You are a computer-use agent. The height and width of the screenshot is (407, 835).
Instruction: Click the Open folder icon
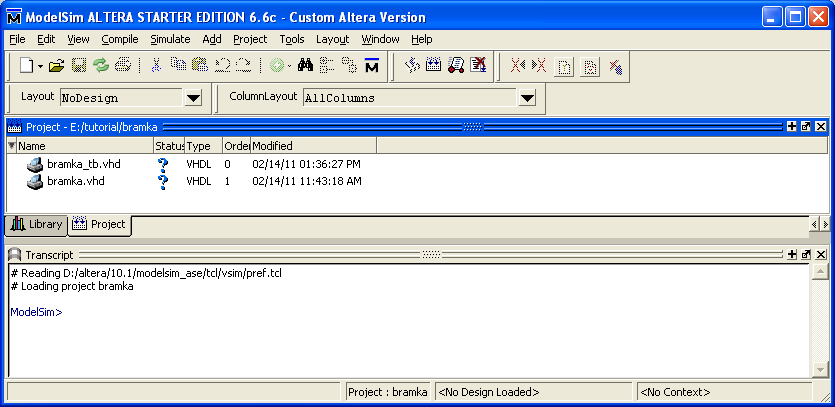(56, 66)
